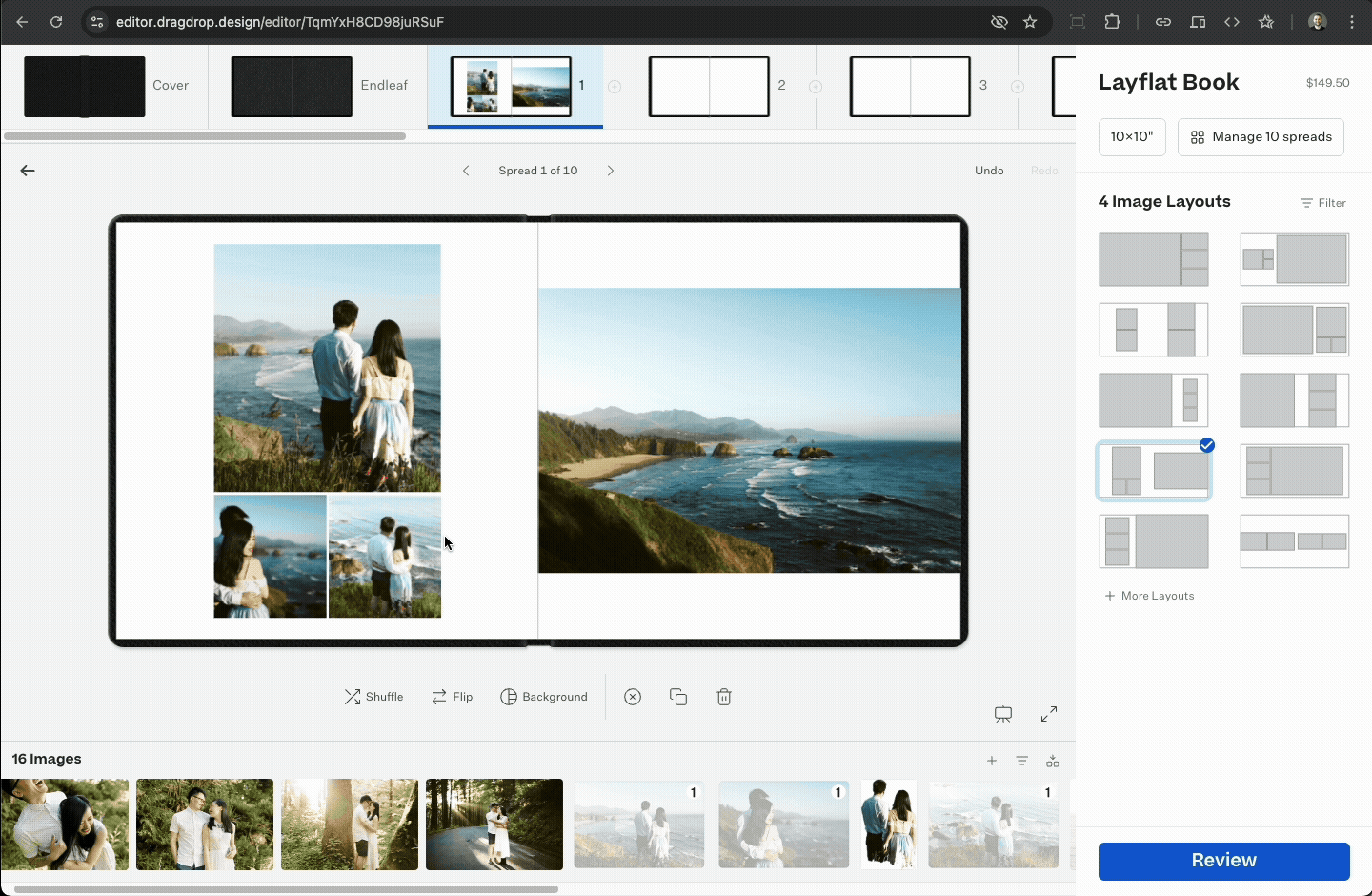Duplicate the current spread
This screenshot has width=1372, height=896.
(678, 697)
